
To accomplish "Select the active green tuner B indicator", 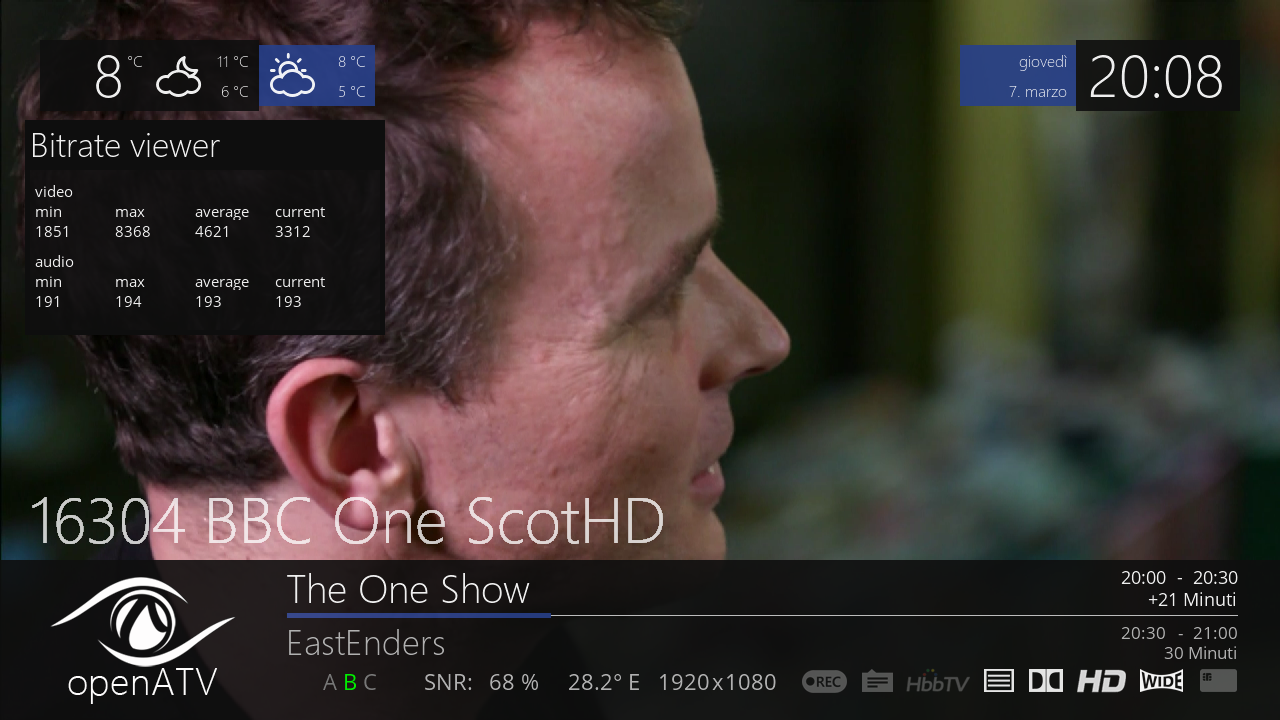I will pyautogui.click(x=350, y=683).
